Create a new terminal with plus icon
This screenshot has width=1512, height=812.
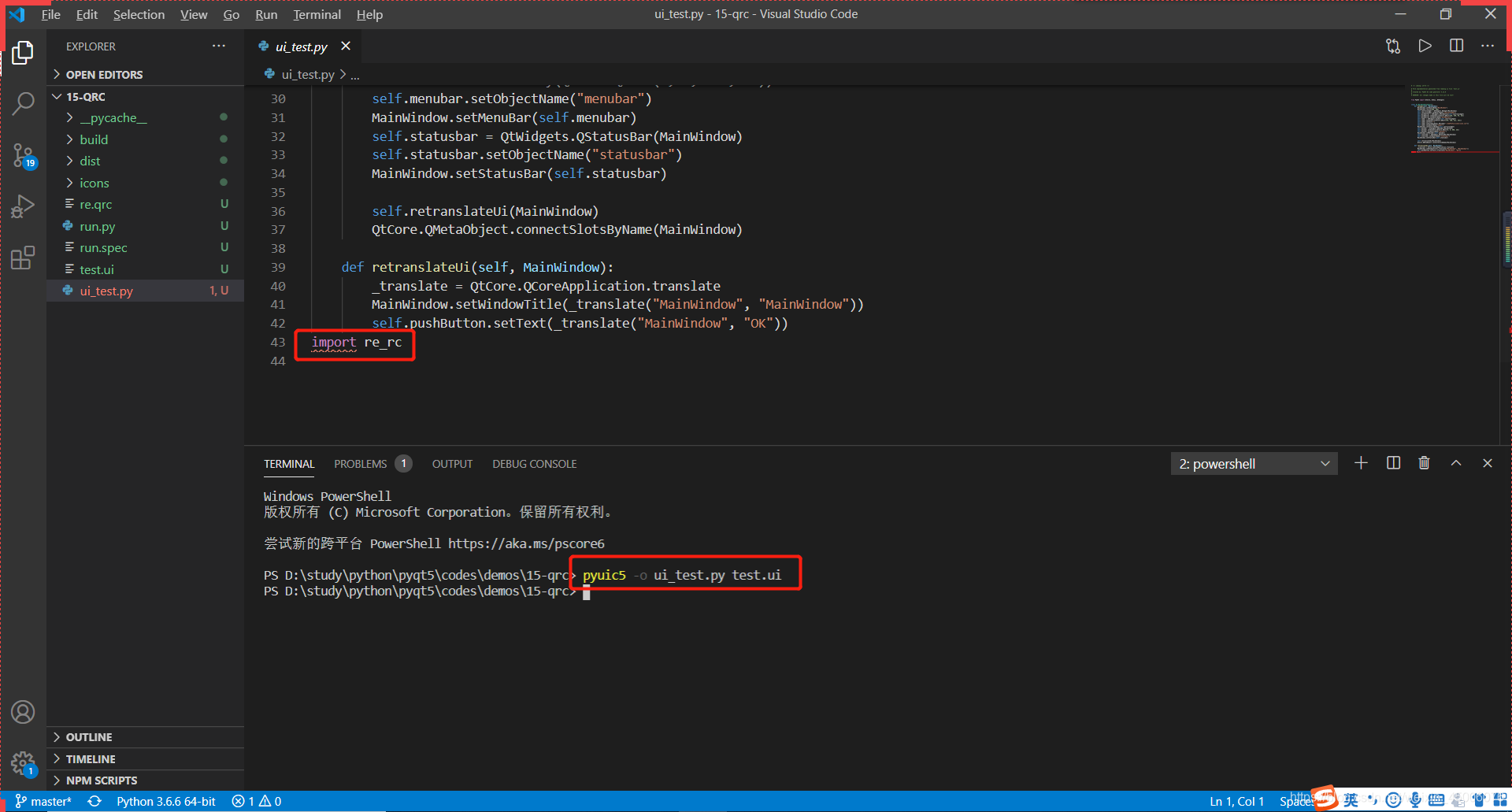pos(1361,463)
